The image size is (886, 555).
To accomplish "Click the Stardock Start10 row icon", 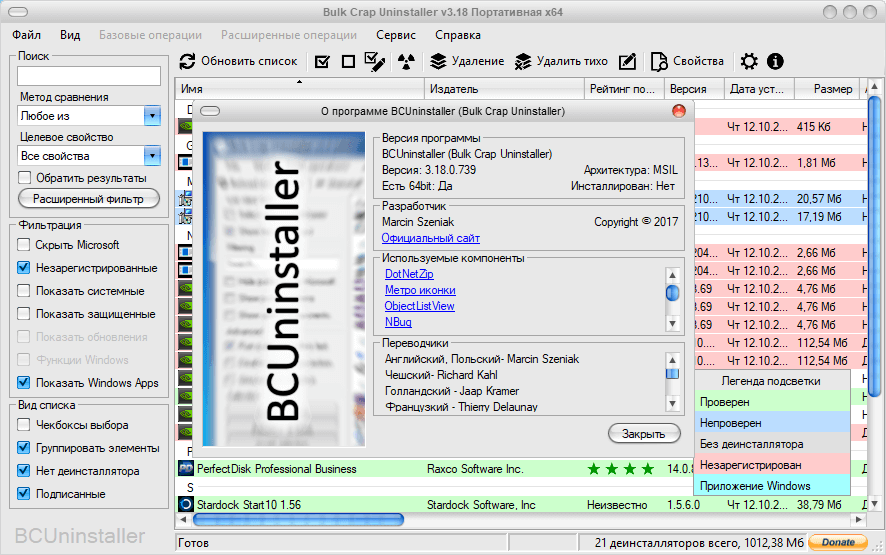I will pos(186,504).
